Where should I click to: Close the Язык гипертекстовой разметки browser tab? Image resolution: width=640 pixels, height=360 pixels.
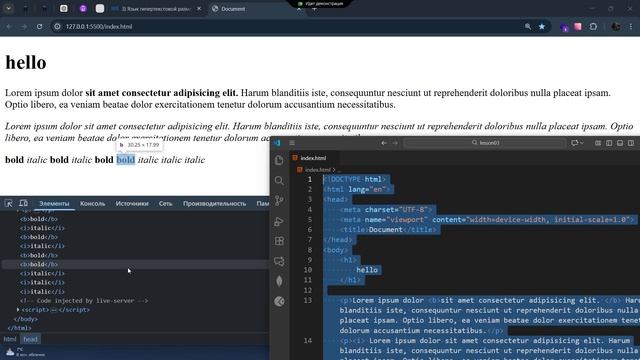[x=199, y=9]
